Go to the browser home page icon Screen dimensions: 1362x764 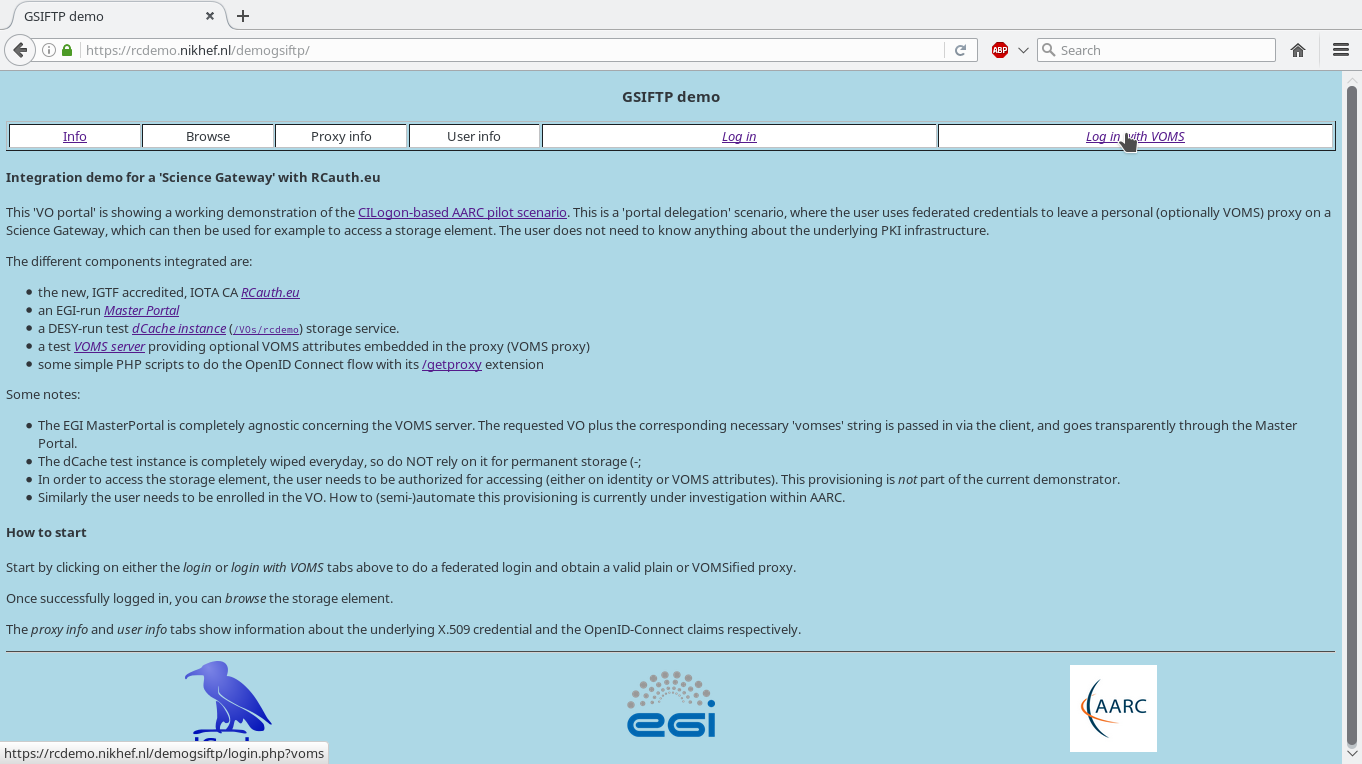click(1298, 50)
